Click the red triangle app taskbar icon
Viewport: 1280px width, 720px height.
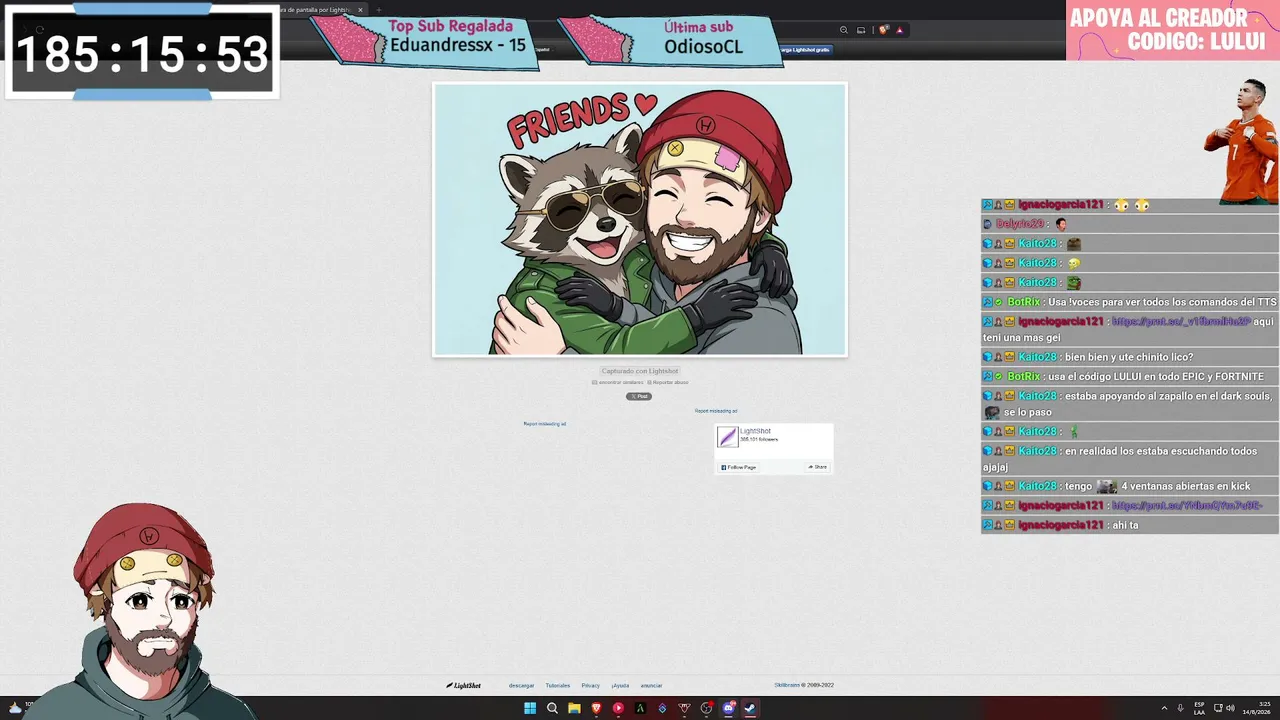coord(684,708)
